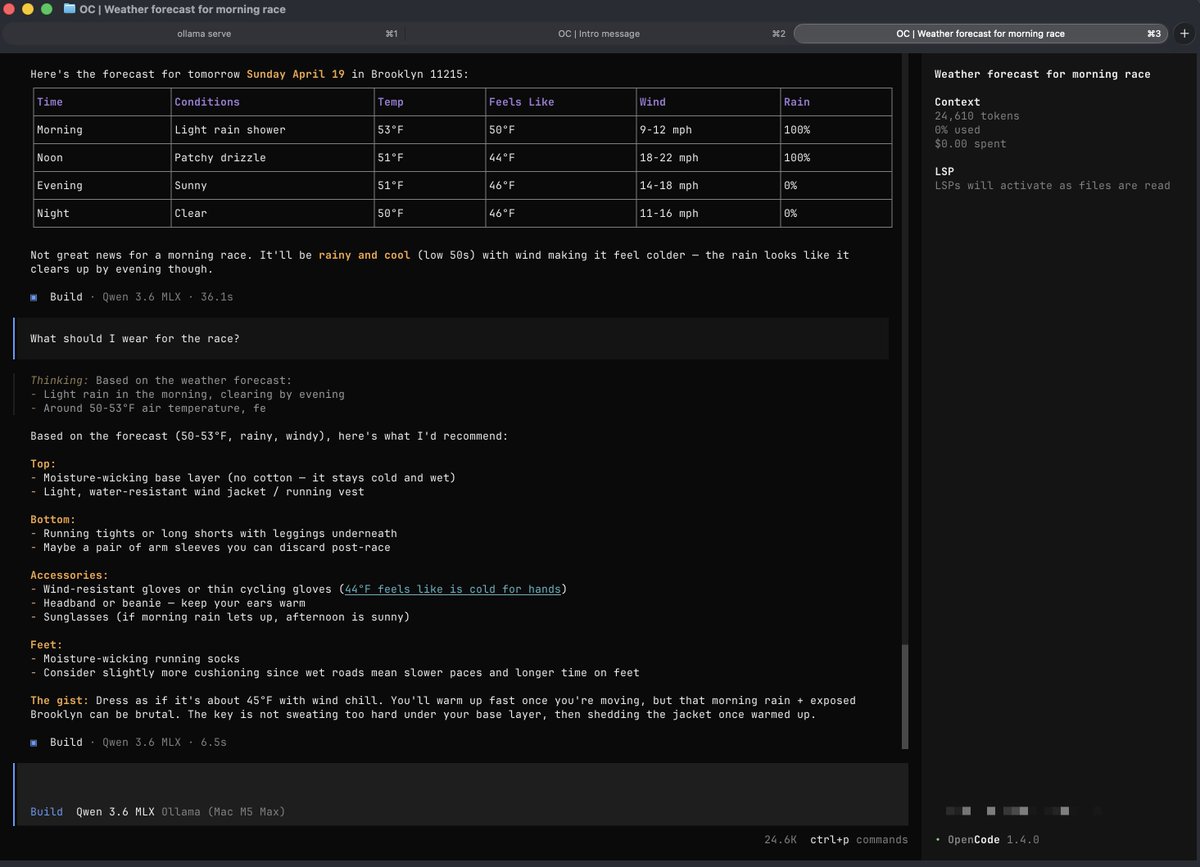Image resolution: width=1200 pixels, height=867 pixels.
Task: Click the 24,610 tokens value
Action: pos(977,116)
